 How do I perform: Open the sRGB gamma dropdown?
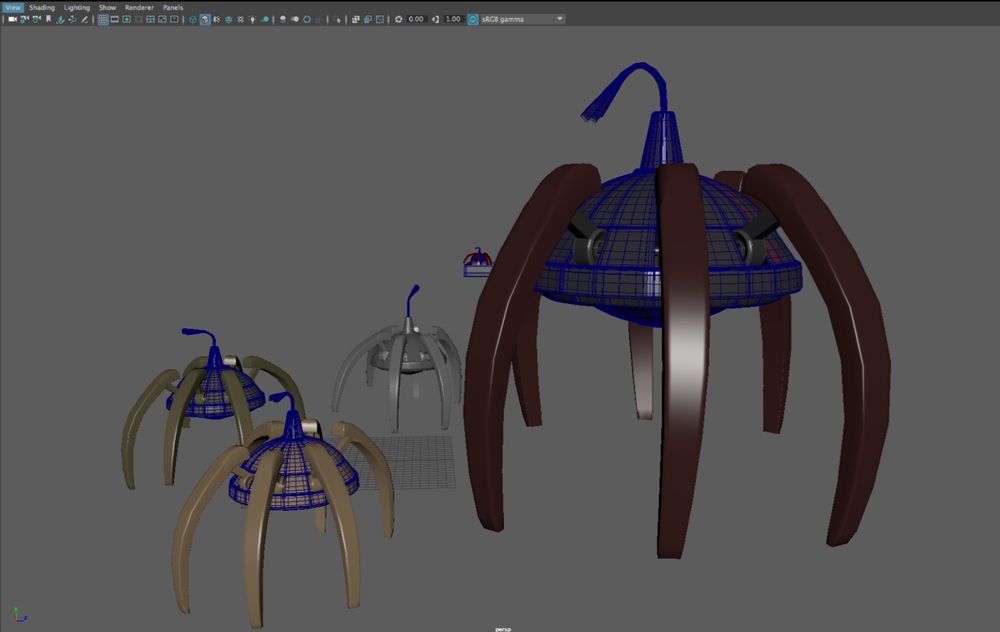(x=522, y=19)
